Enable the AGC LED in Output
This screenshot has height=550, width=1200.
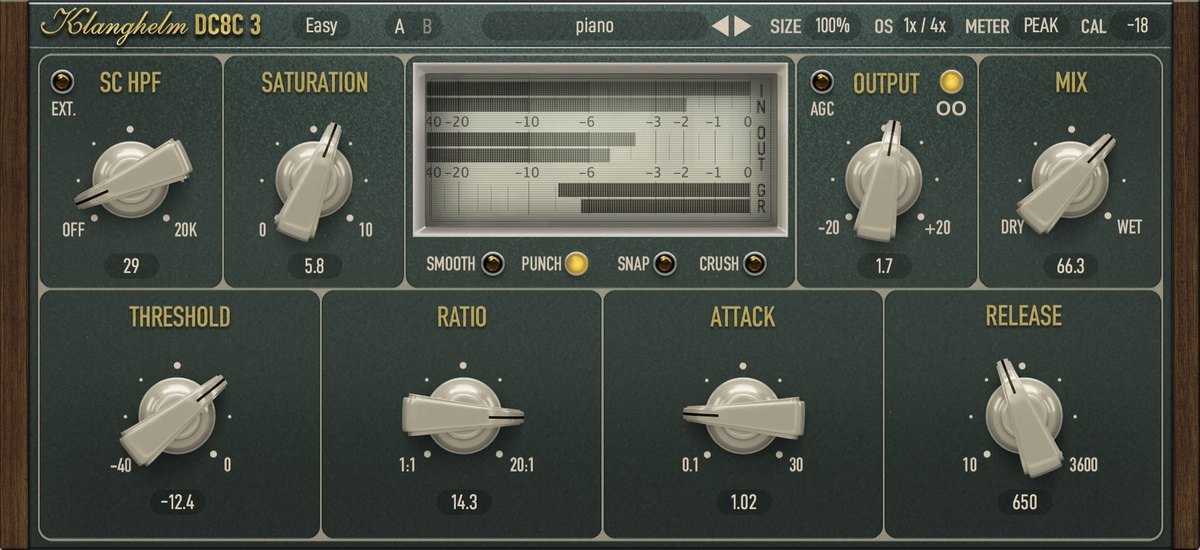point(822,81)
